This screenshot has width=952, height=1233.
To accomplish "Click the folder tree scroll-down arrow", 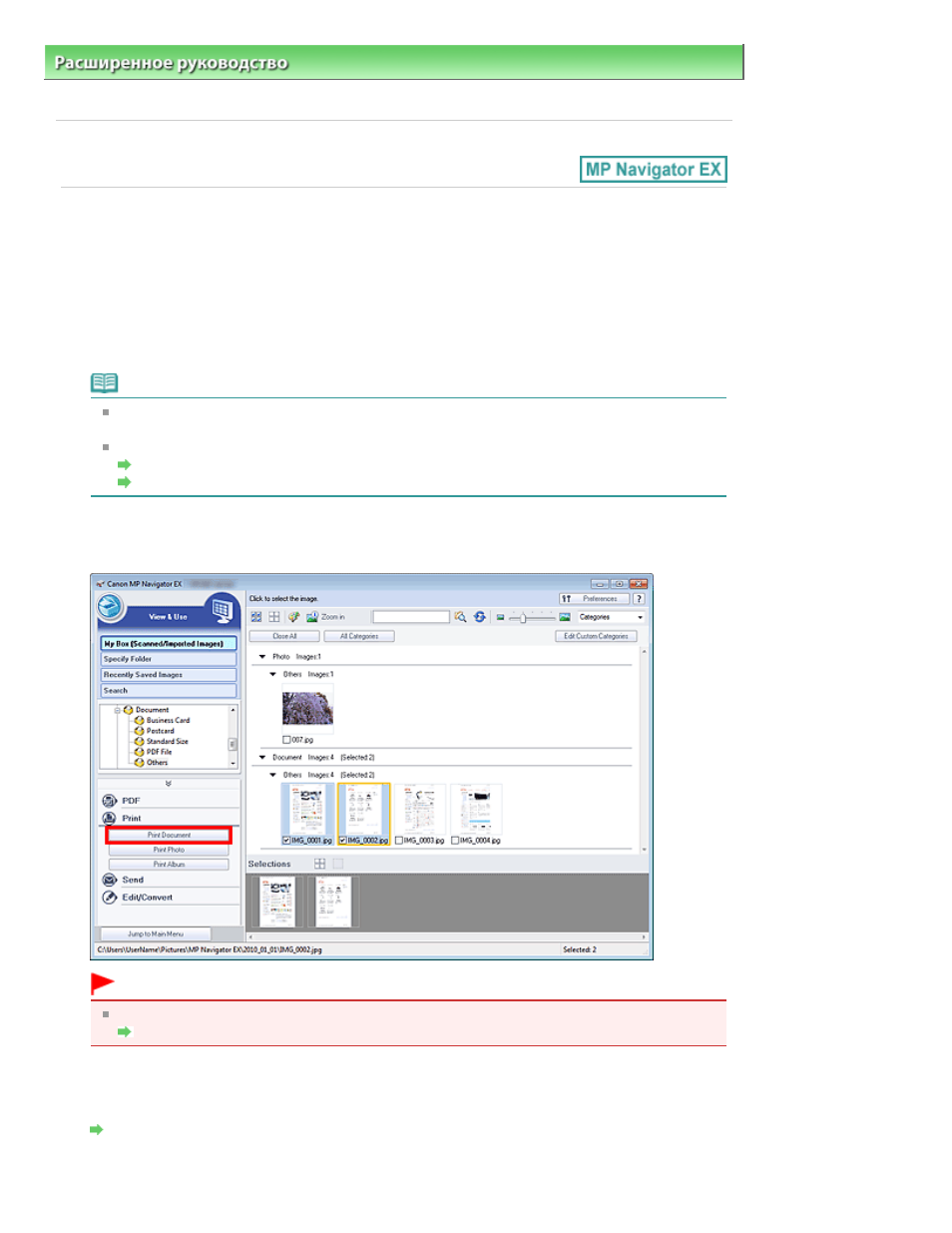I will point(234,763).
